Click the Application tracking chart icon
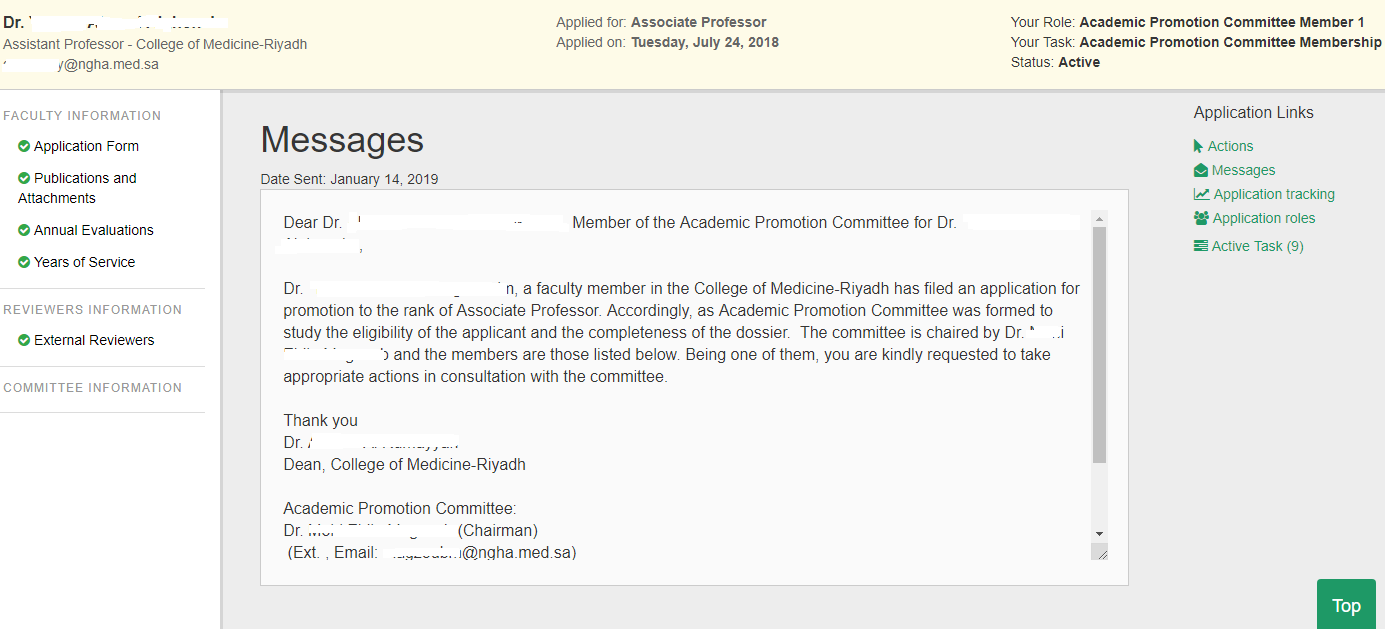This screenshot has height=629, width=1385. point(1202,194)
